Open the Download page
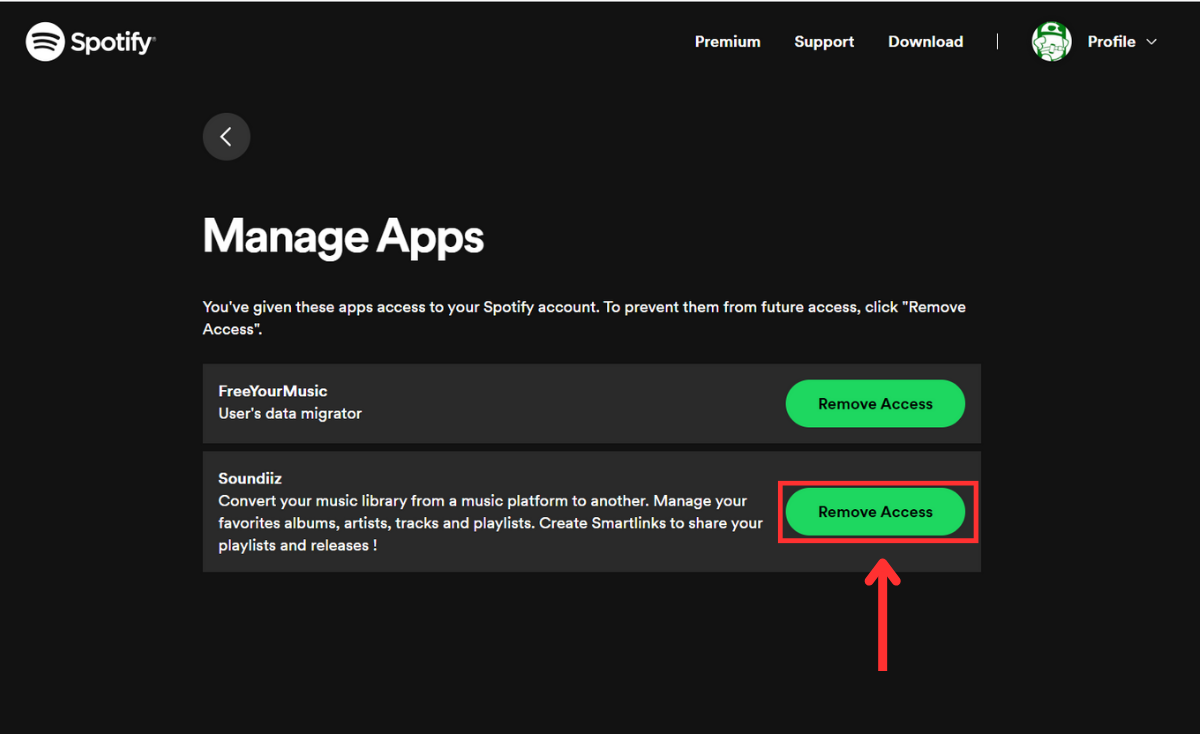This screenshot has height=734, width=1200. (x=926, y=42)
